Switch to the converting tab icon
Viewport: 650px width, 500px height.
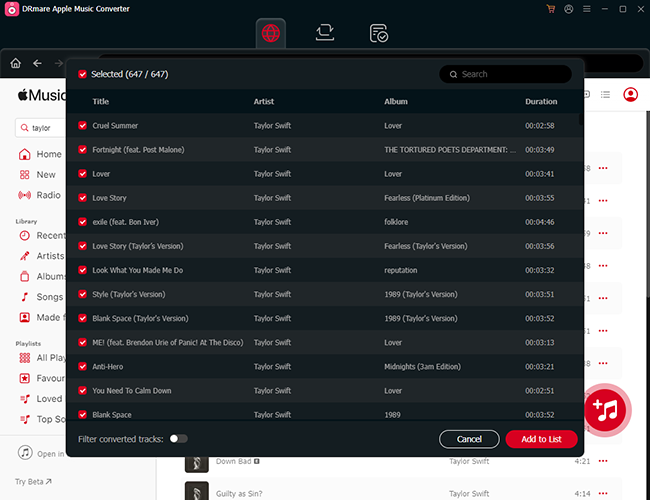325,32
